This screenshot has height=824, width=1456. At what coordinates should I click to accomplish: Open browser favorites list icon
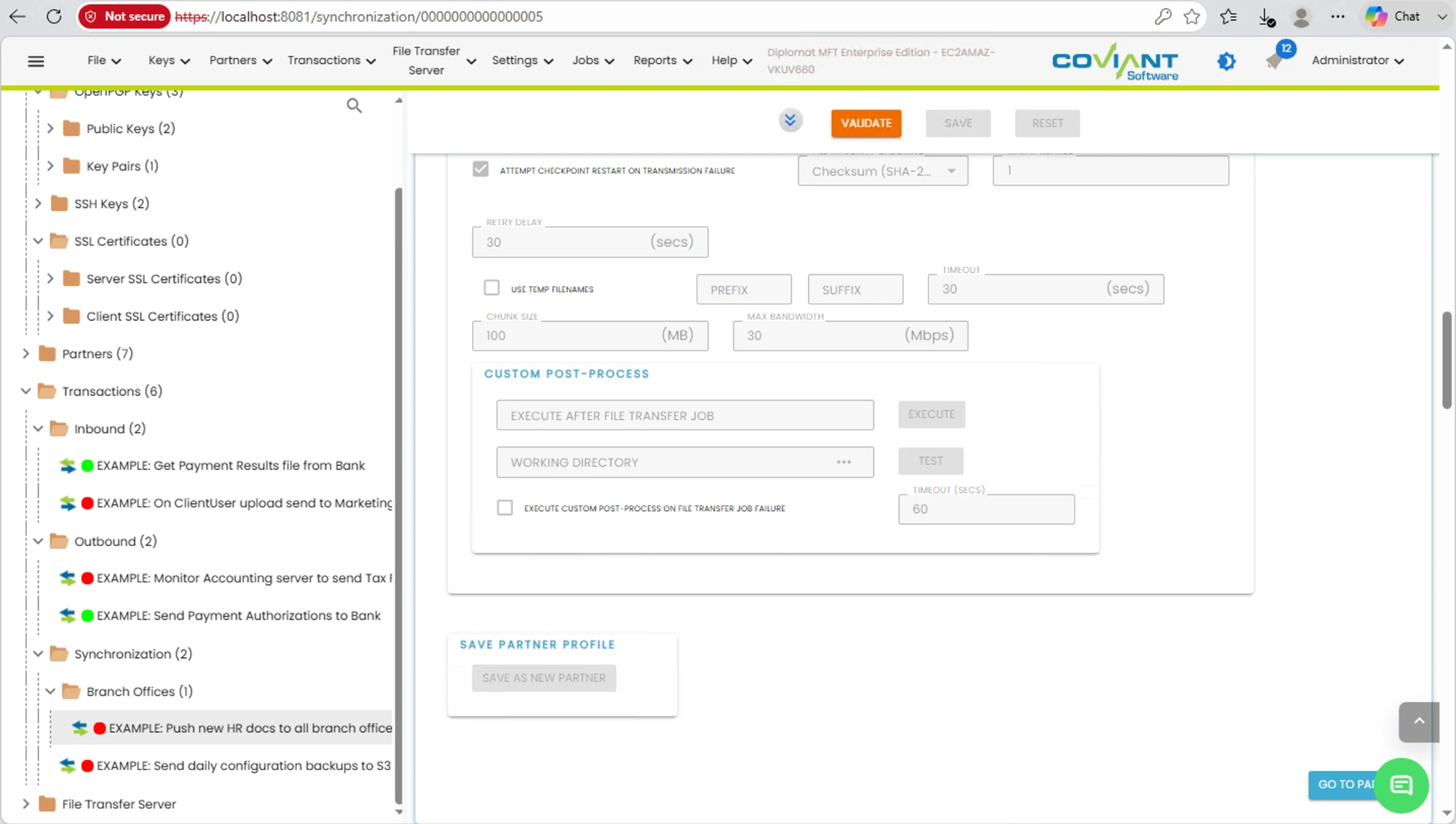pos(1229,16)
